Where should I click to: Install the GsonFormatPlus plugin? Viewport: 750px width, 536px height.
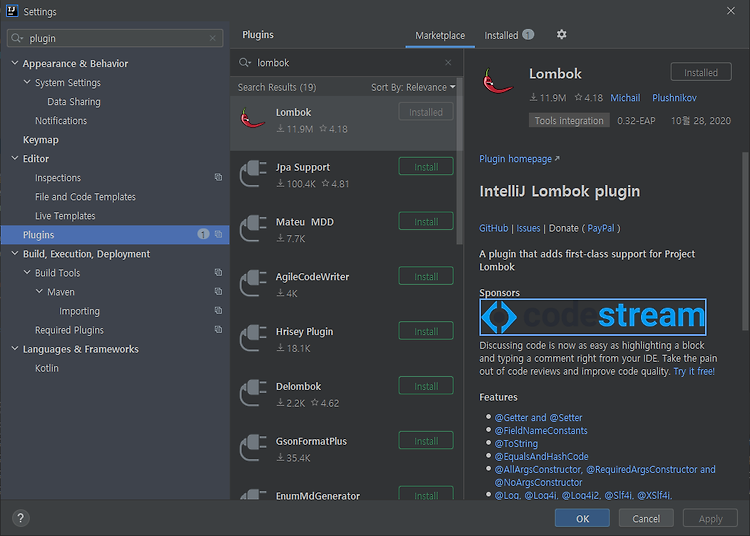pyautogui.click(x=426, y=440)
